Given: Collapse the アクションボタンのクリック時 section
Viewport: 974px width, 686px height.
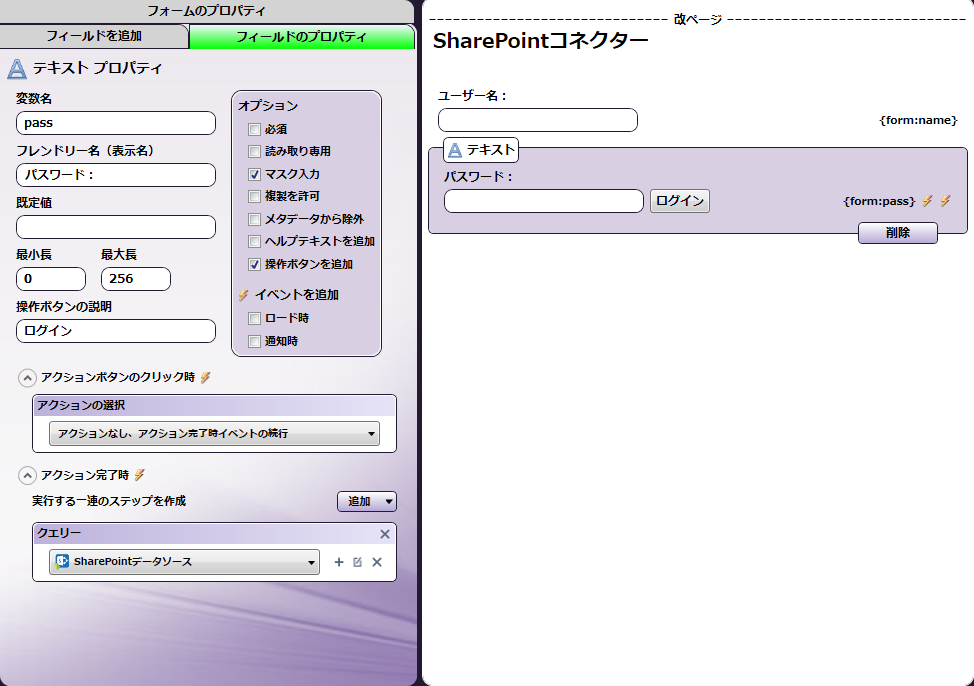Looking at the screenshot, I should coord(27,377).
